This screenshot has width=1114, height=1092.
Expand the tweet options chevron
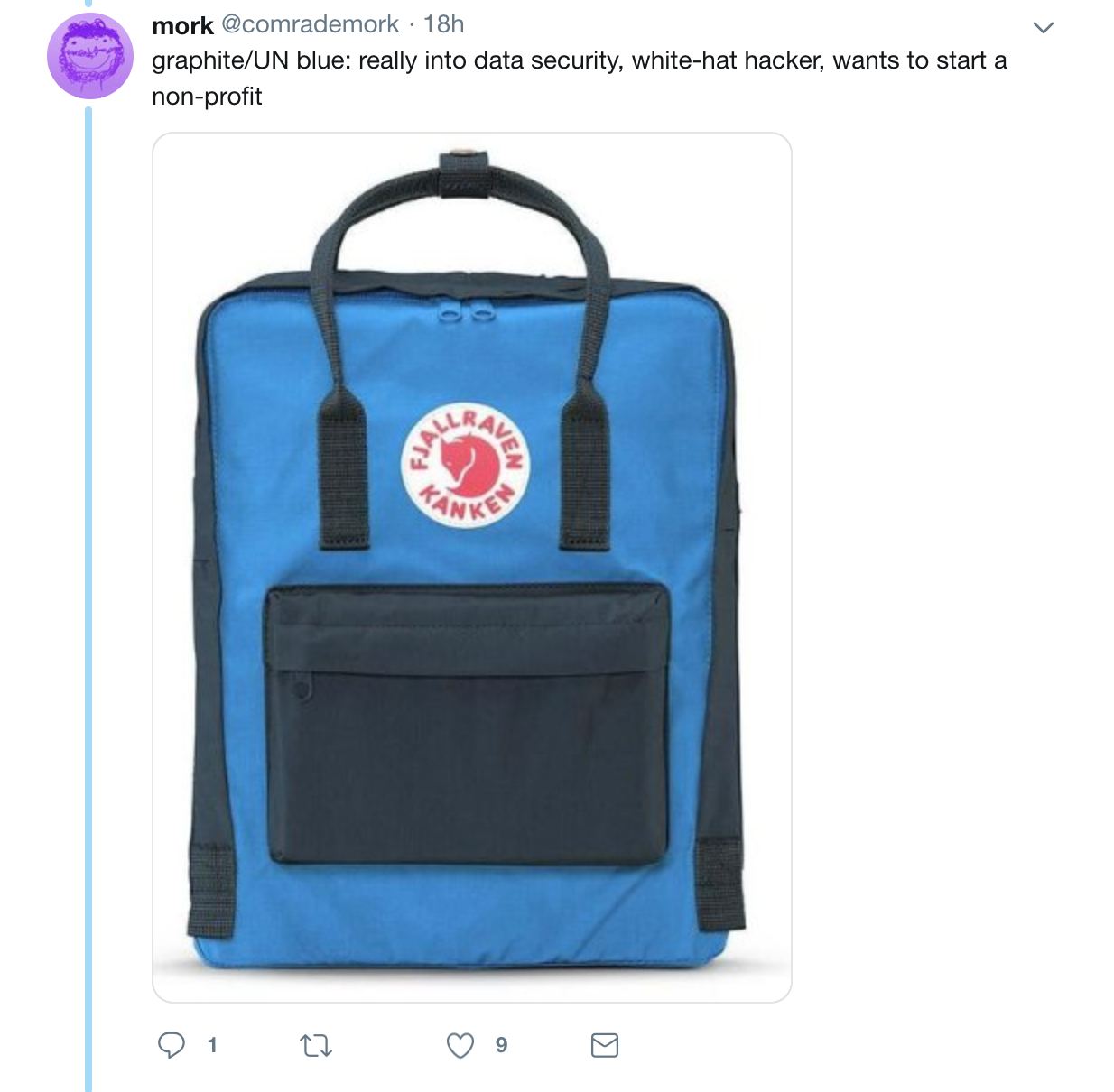click(1044, 28)
